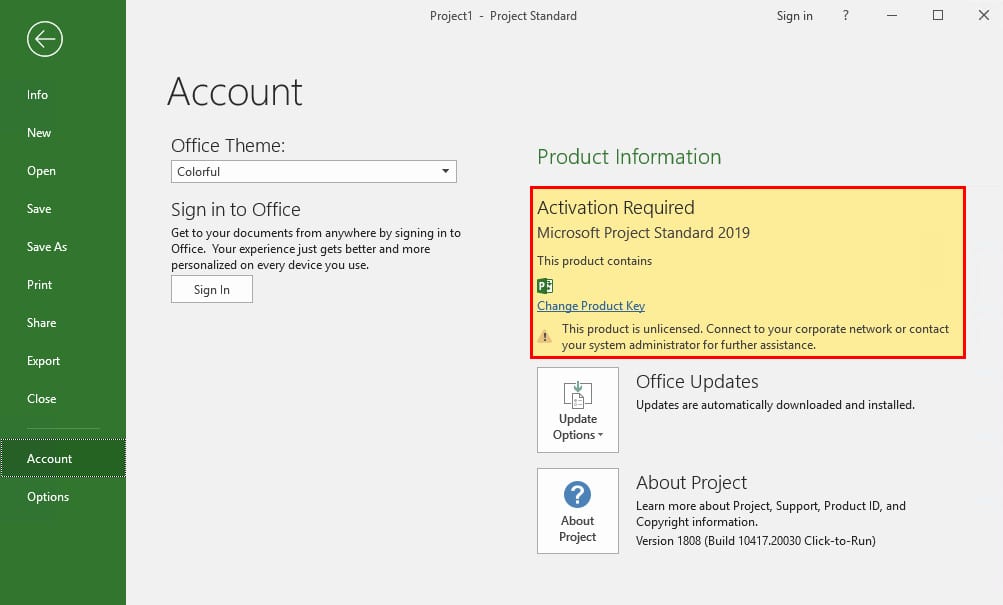Click the back arrow circle icon
The height and width of the screenshot is (605, 1003).
tap(45, 39)
